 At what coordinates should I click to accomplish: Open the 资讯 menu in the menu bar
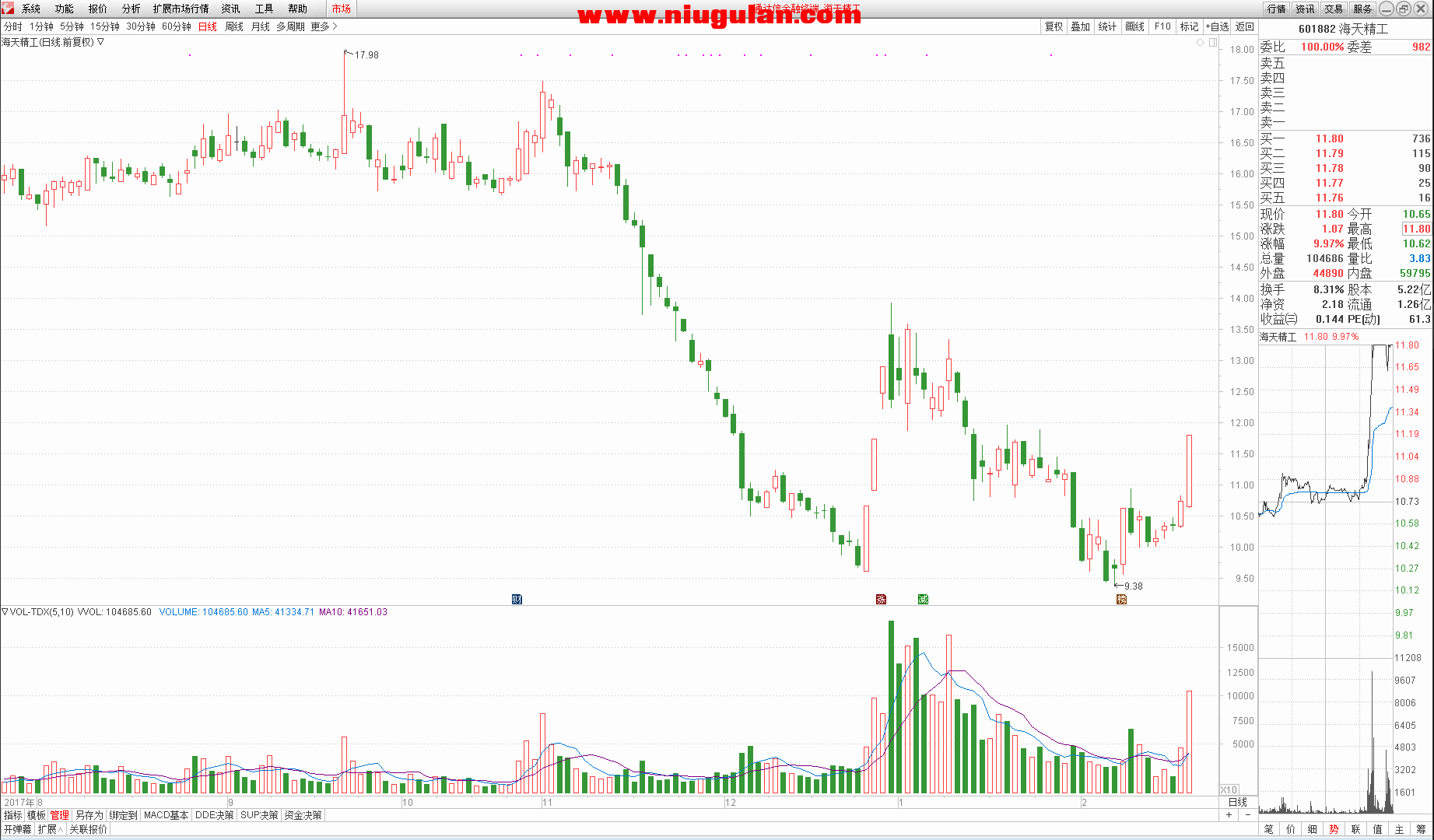[x=231, y=9]
